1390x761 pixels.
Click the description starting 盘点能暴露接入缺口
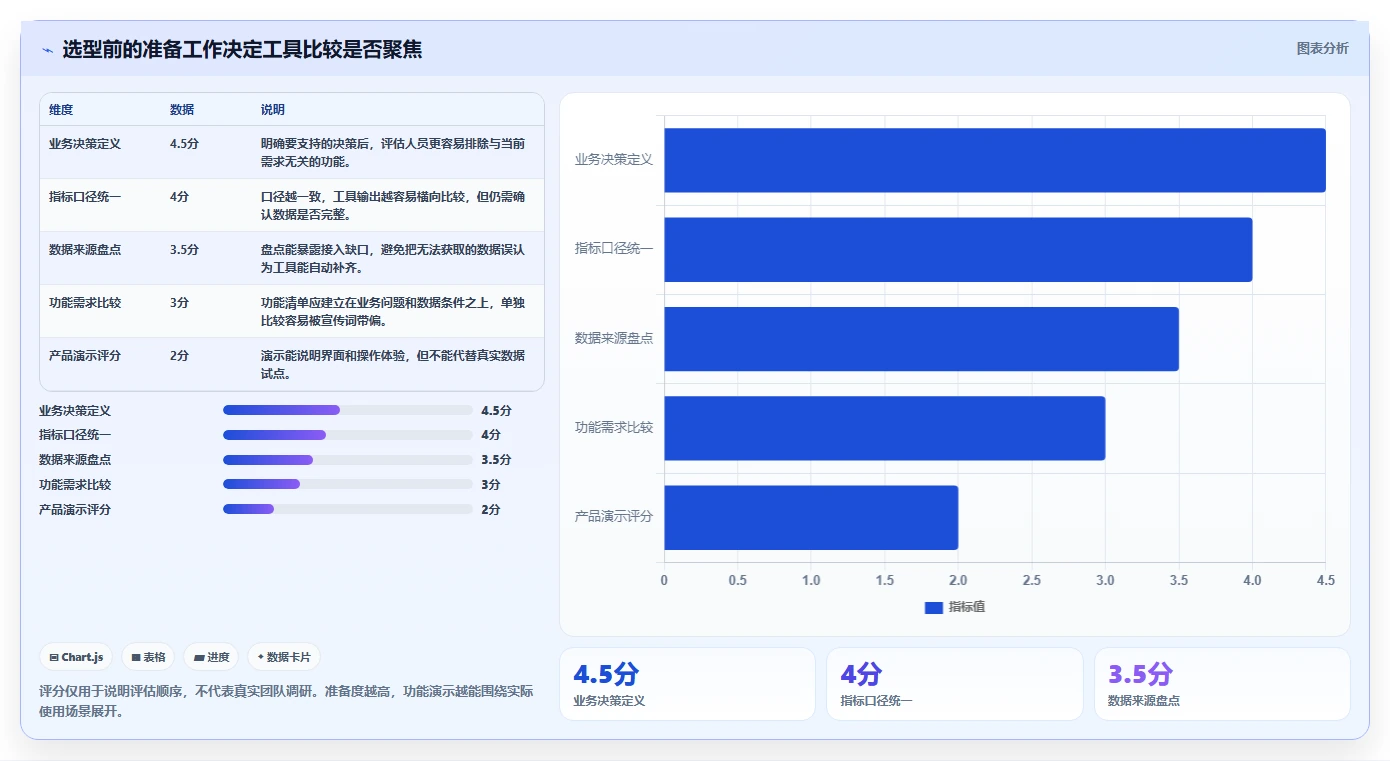393,258
